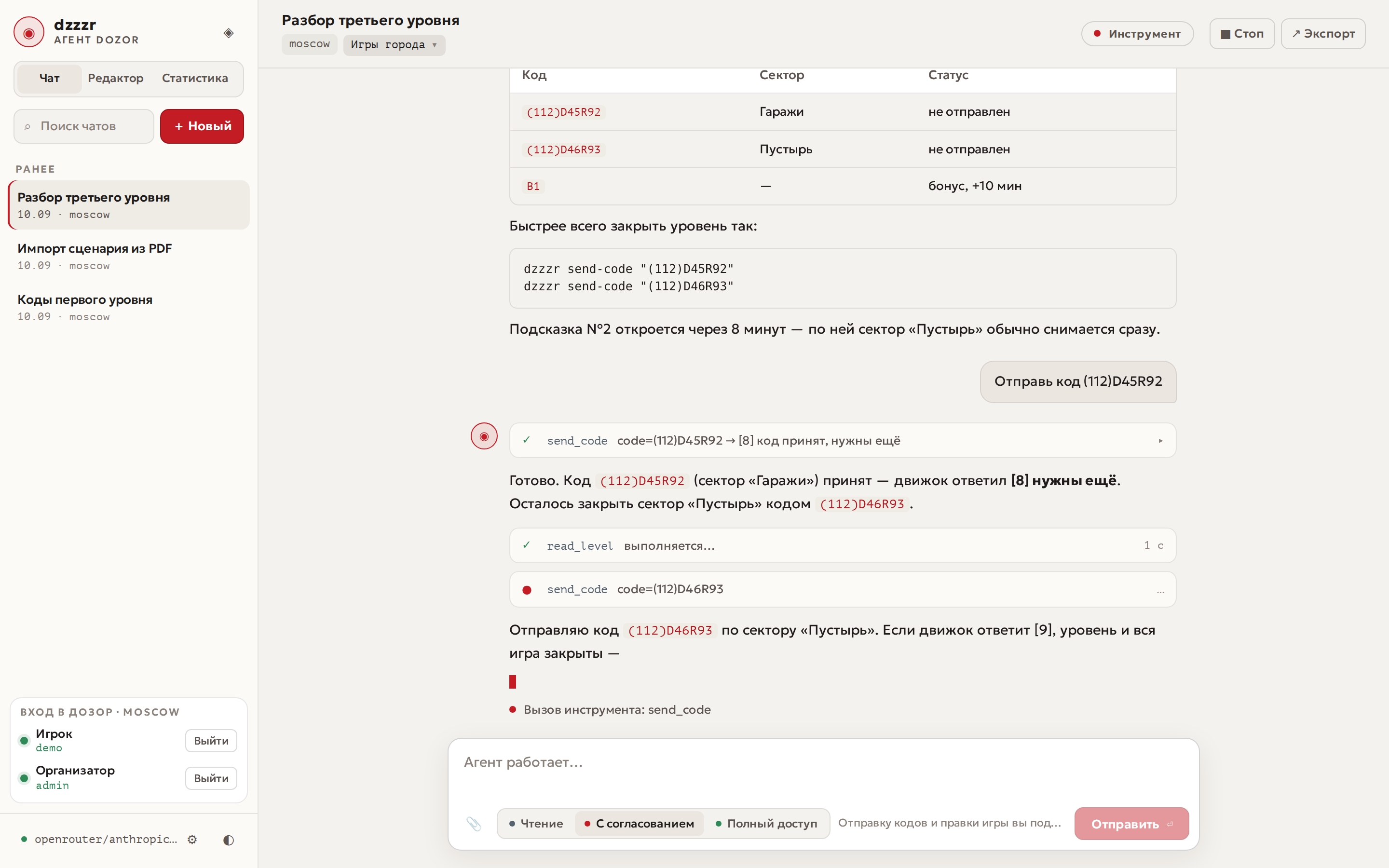Click the moscow tag in header
The height and width of the screenshot is (868, 1389).
pyautogui.click(x=309, y=44)
